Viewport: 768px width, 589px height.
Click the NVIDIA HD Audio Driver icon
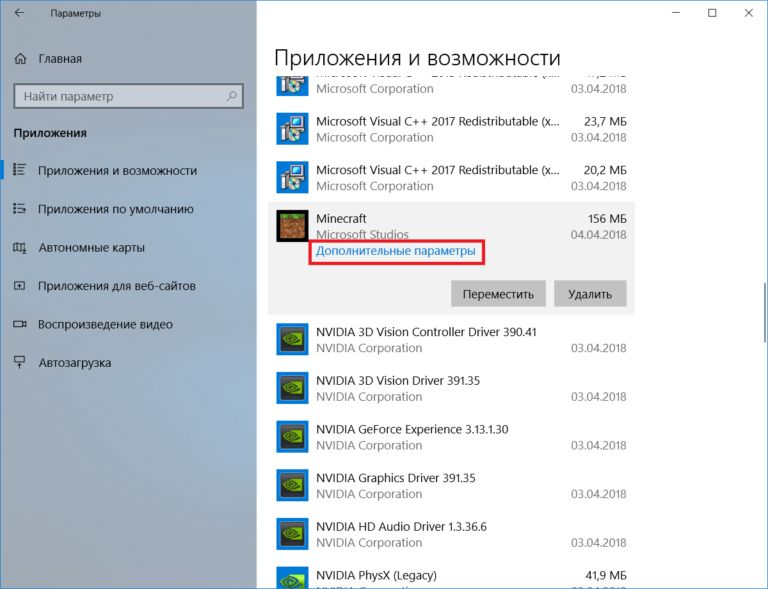coord(292,534)
